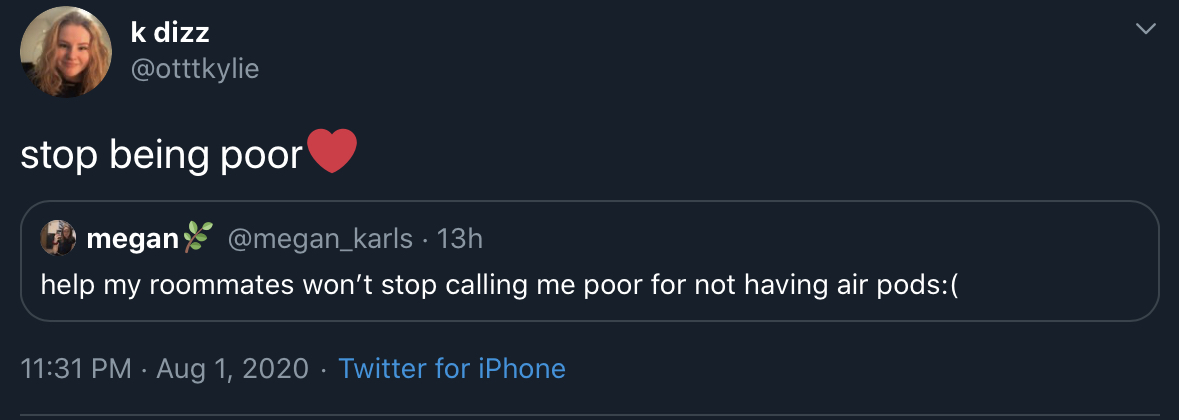Click the megan display name

[x=131, y=239]
